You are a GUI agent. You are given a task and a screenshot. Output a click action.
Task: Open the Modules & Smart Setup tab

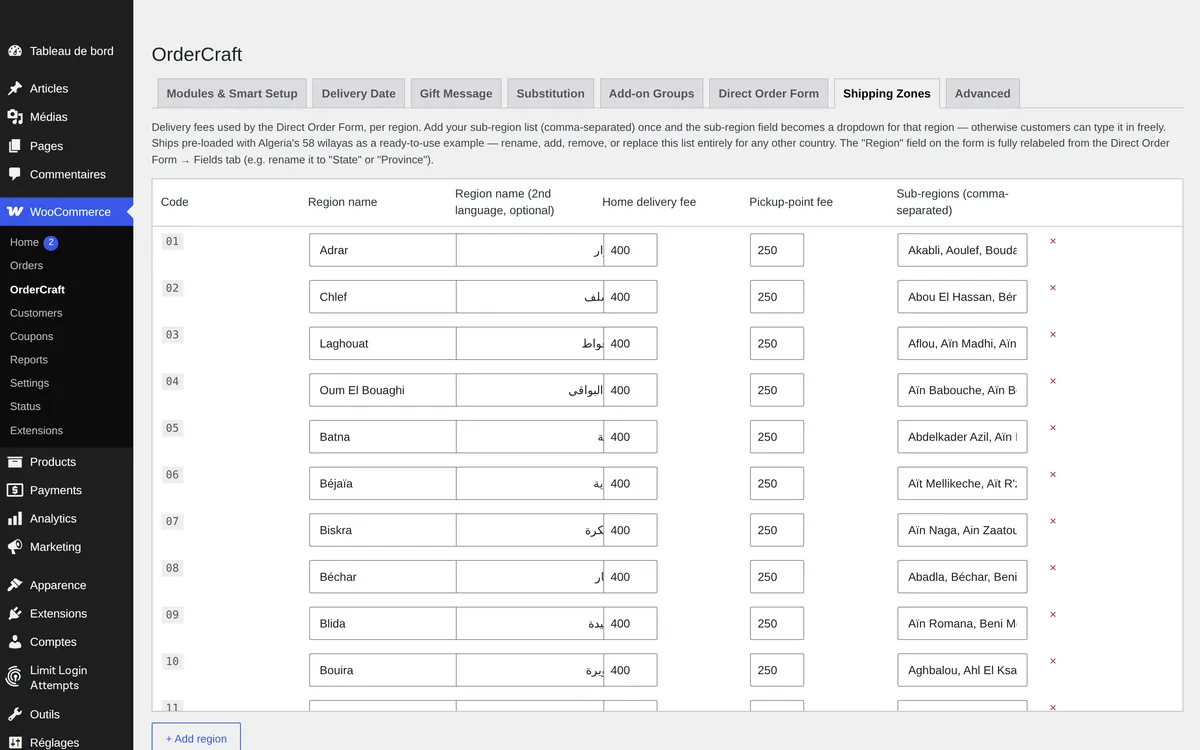(232, 93)
